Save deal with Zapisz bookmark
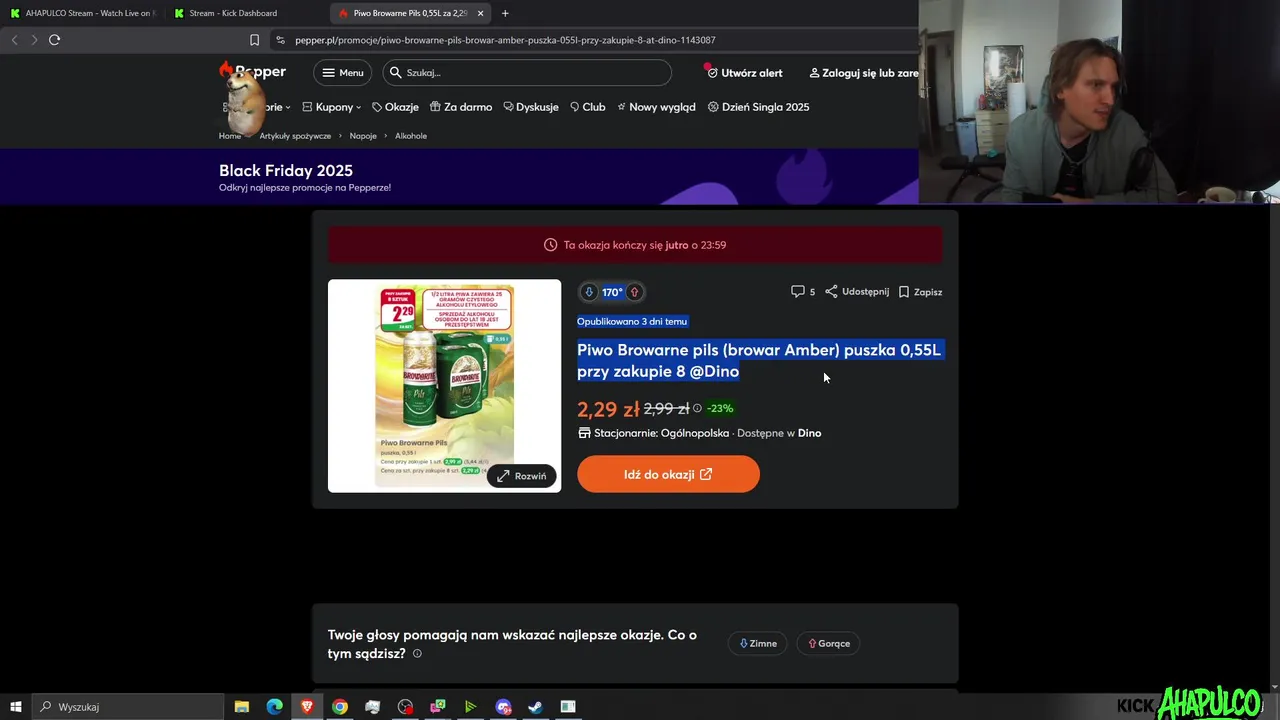Screen dimensions: 1280x720 click(920, 292)
